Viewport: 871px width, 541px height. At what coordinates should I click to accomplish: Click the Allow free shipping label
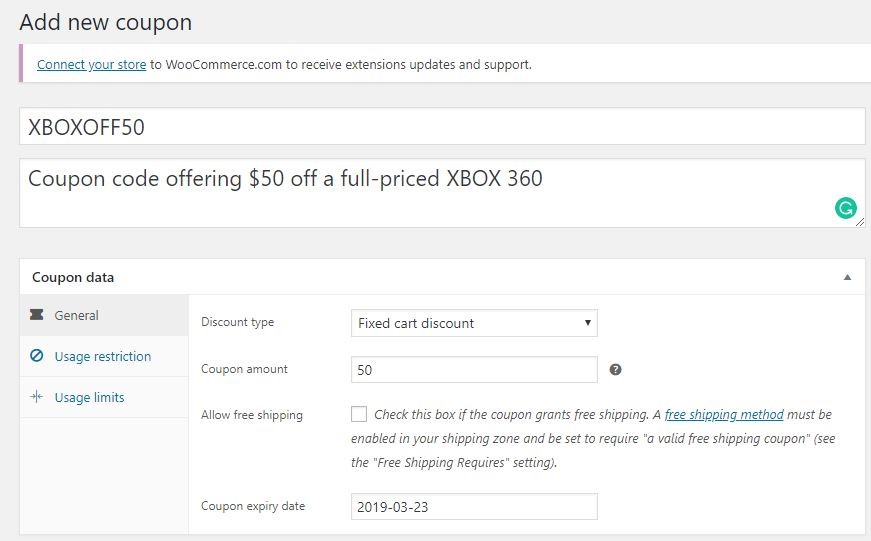coord(252,415)
